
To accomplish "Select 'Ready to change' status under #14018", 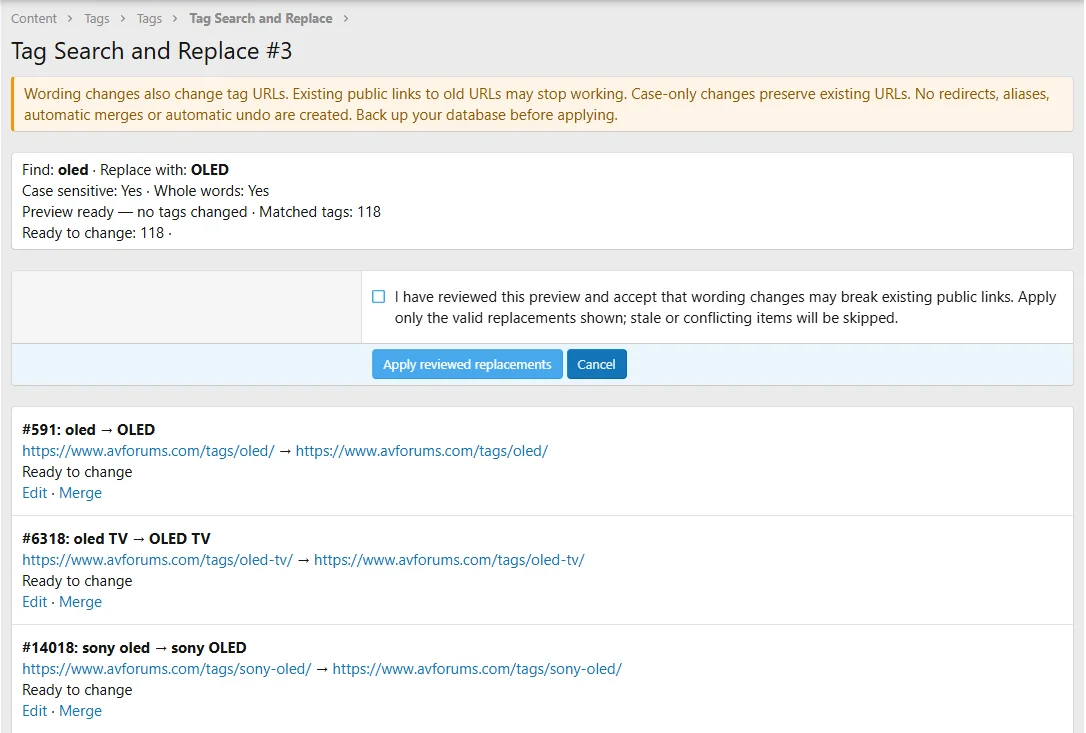I will pyautogui.click(x=77, y=690).
